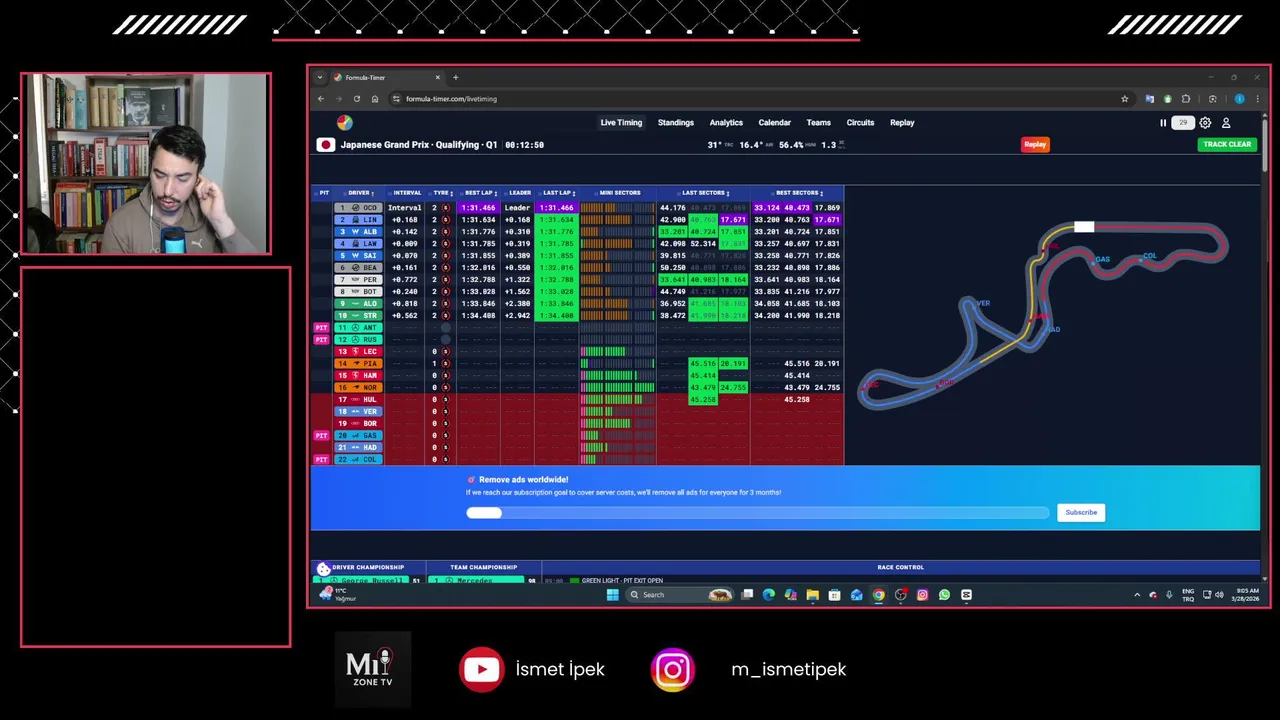Click the Team Championship panel header
The image size is (1280, 720).
point(484,568)
